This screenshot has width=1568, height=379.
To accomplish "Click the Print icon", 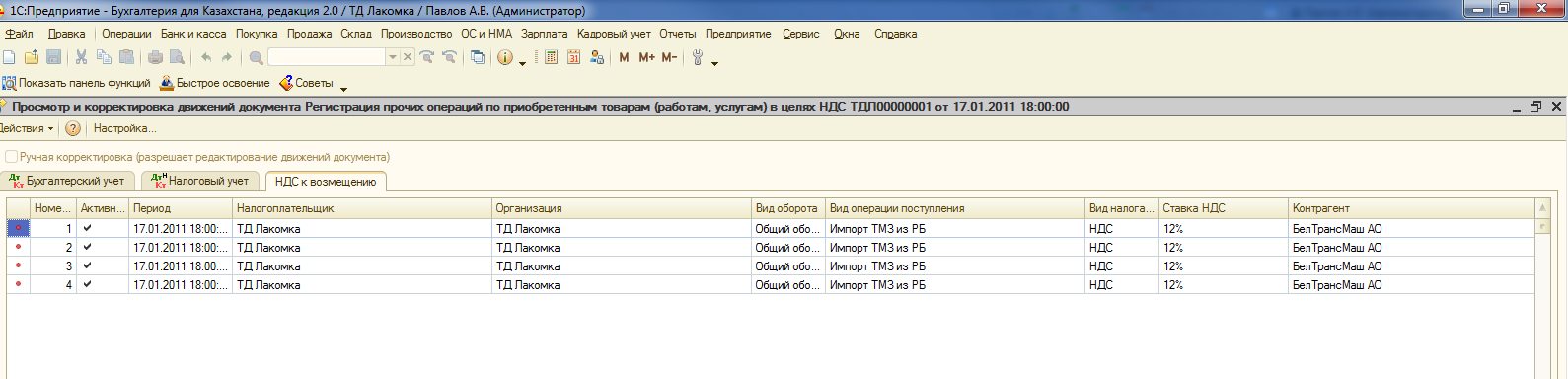I will [155, 57].
